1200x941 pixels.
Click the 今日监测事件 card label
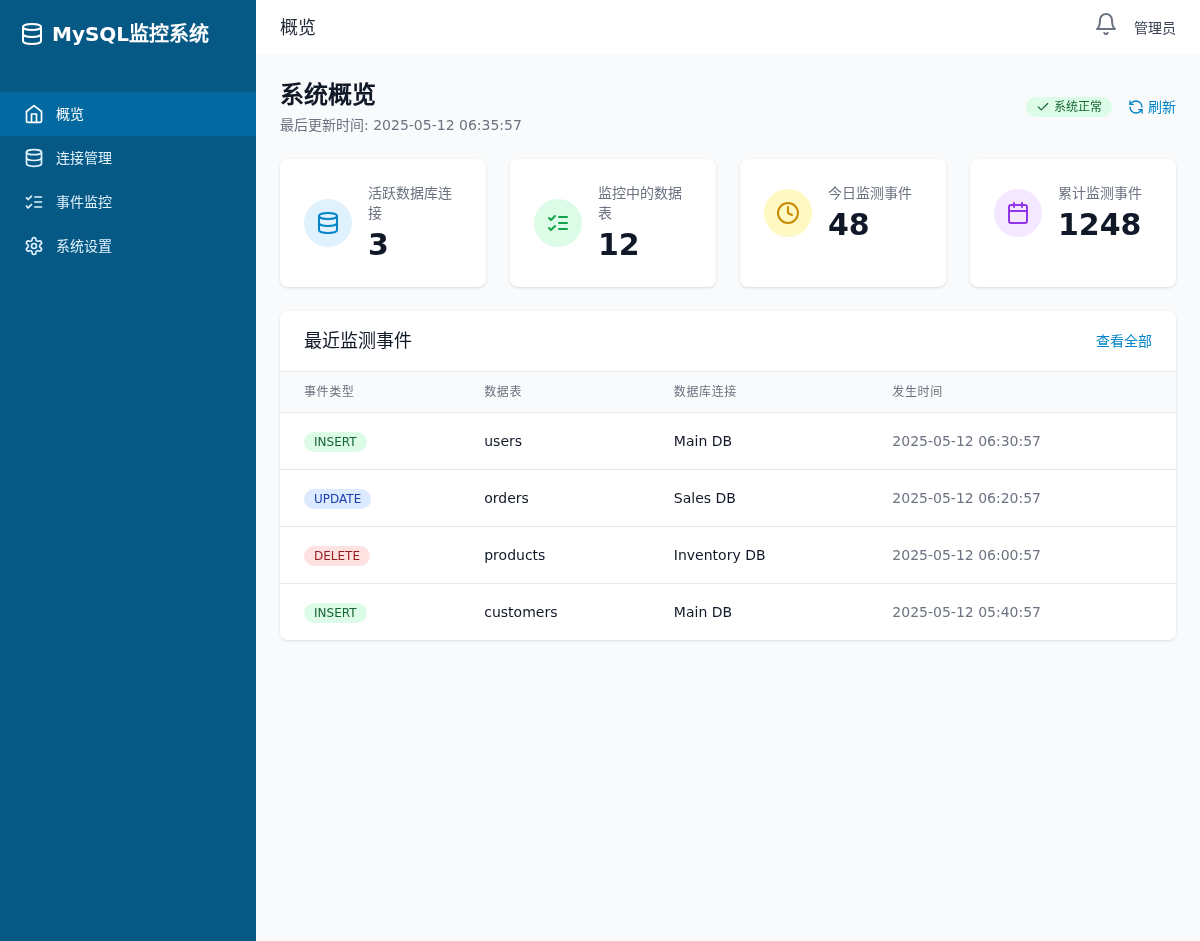[x=870, y=193]
